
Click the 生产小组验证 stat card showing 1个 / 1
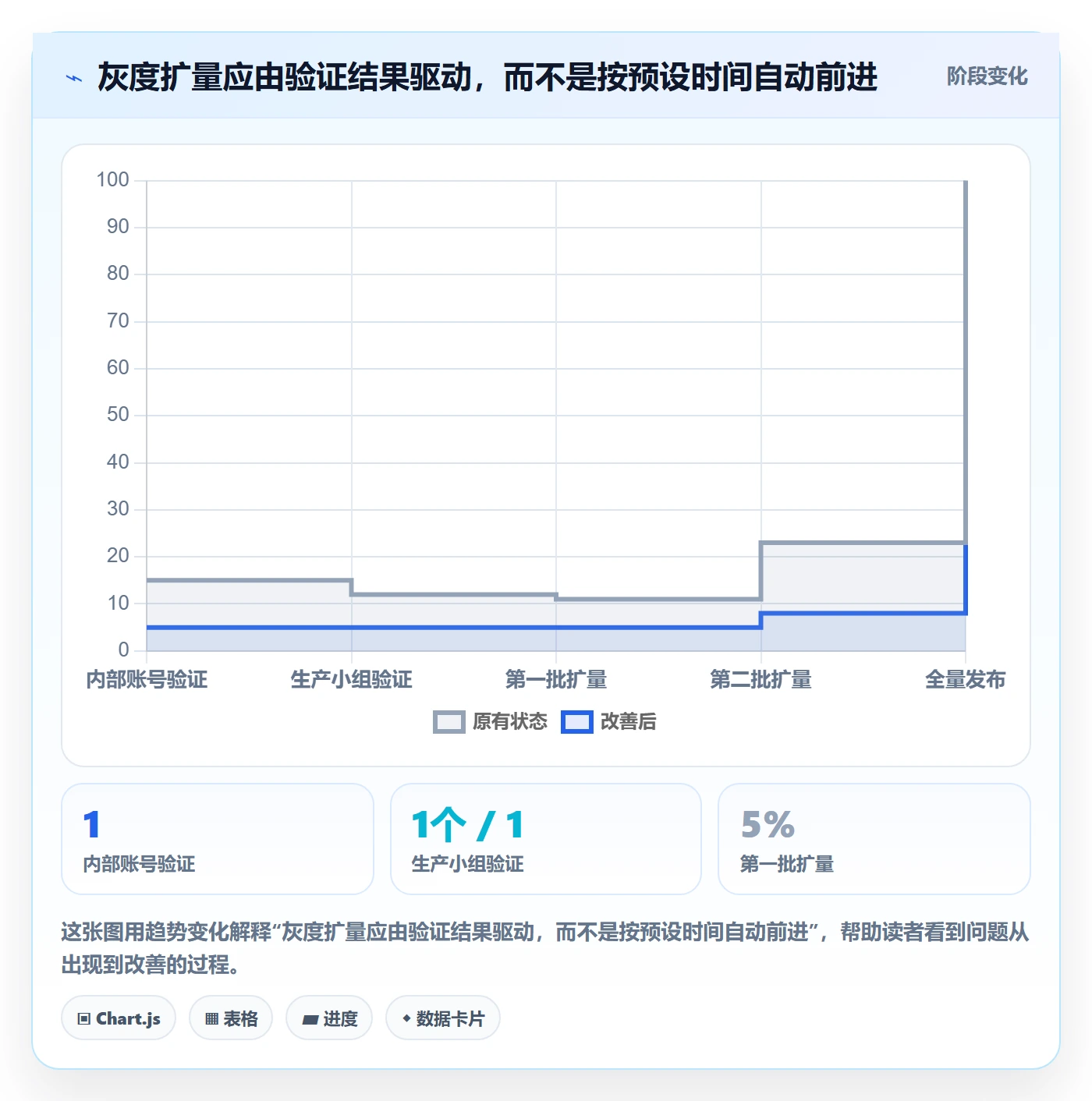(546, 839)
